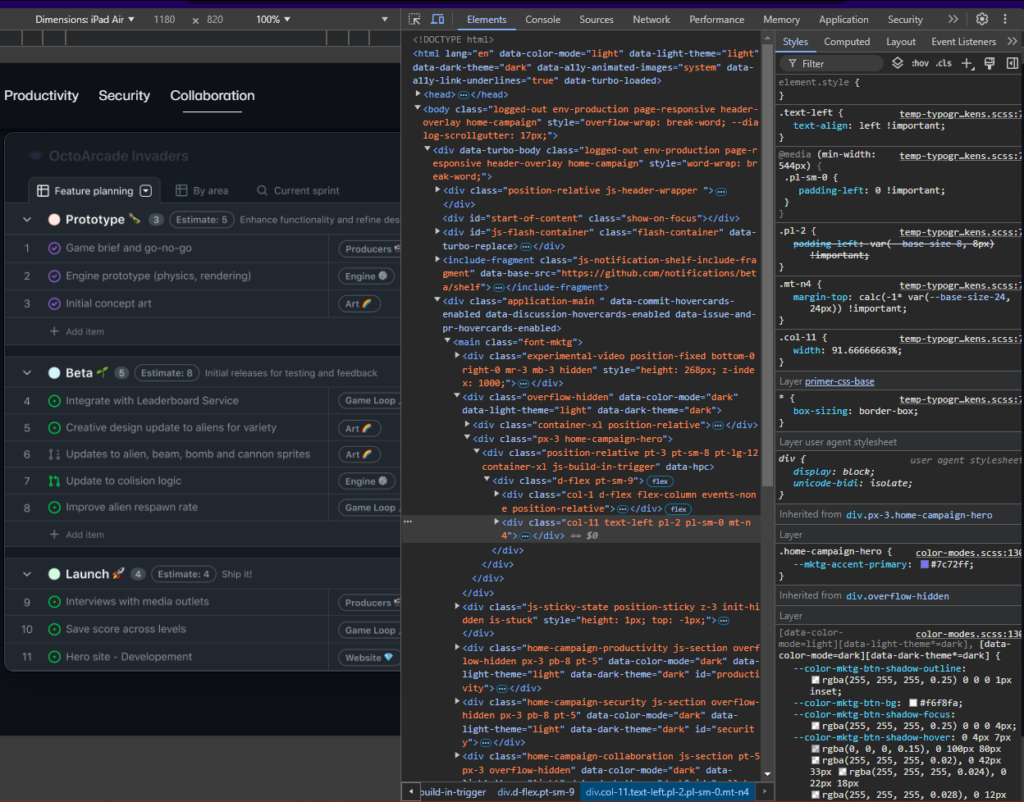
Task: Toggle the computed styles sidebar icon
Action: pos(1012,63)
